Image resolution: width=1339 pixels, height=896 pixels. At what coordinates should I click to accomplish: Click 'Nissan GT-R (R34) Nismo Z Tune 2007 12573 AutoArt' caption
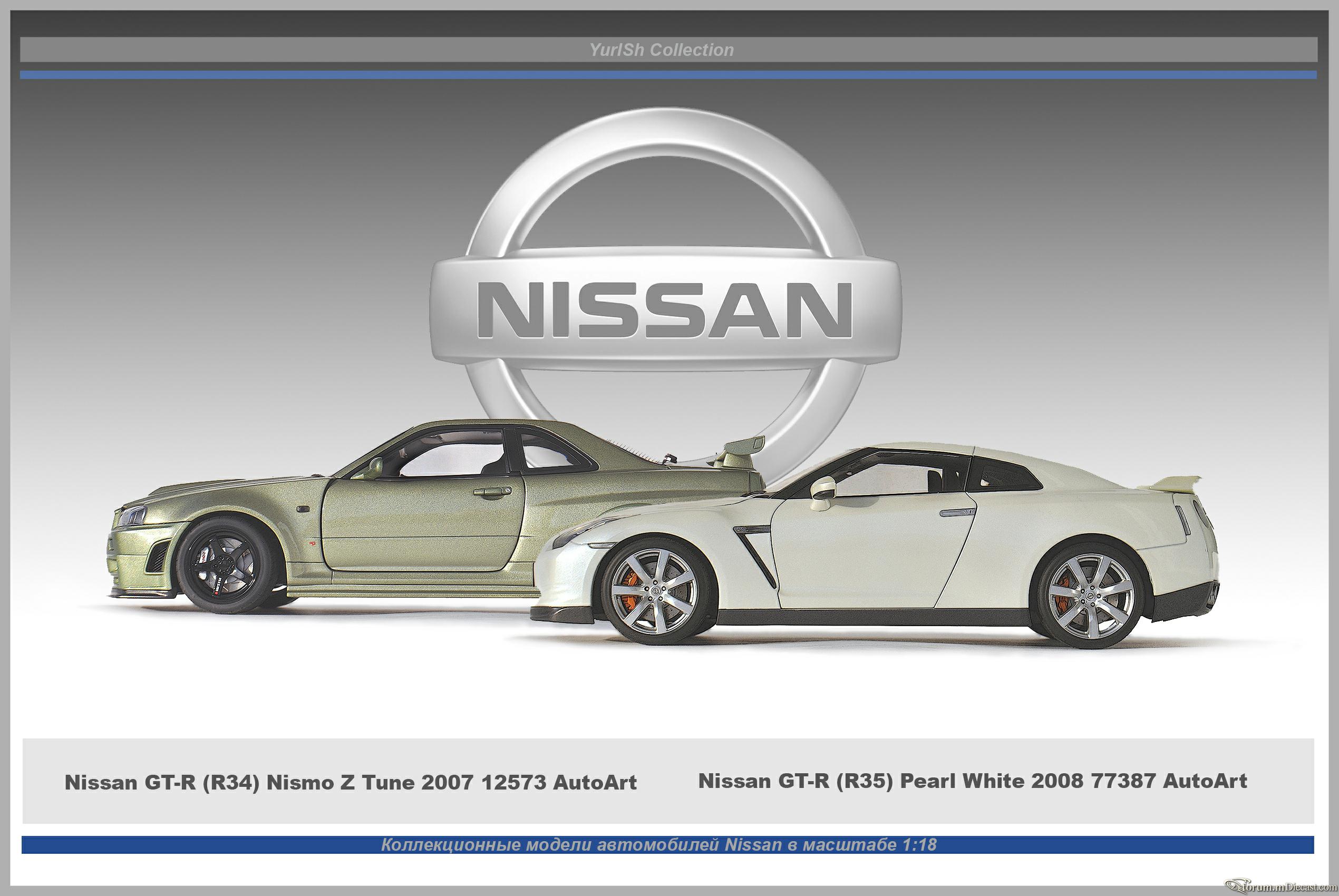coord(351,782)
